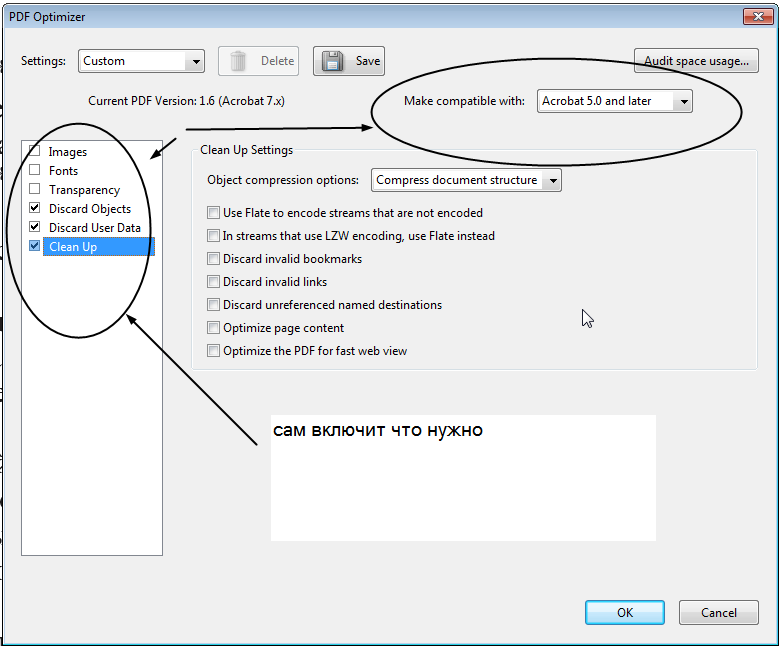The height and width of the screenshot is (646, 779).
Task: Click the OK button
Action: tap(624, 612)
